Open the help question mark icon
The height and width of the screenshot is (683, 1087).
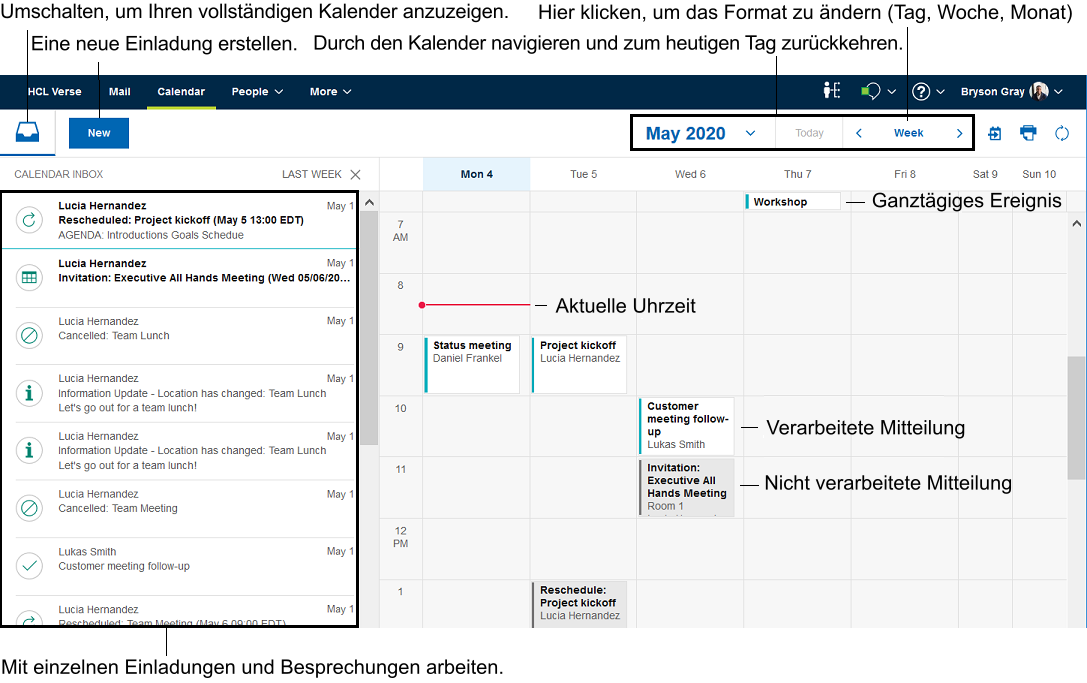921,92
